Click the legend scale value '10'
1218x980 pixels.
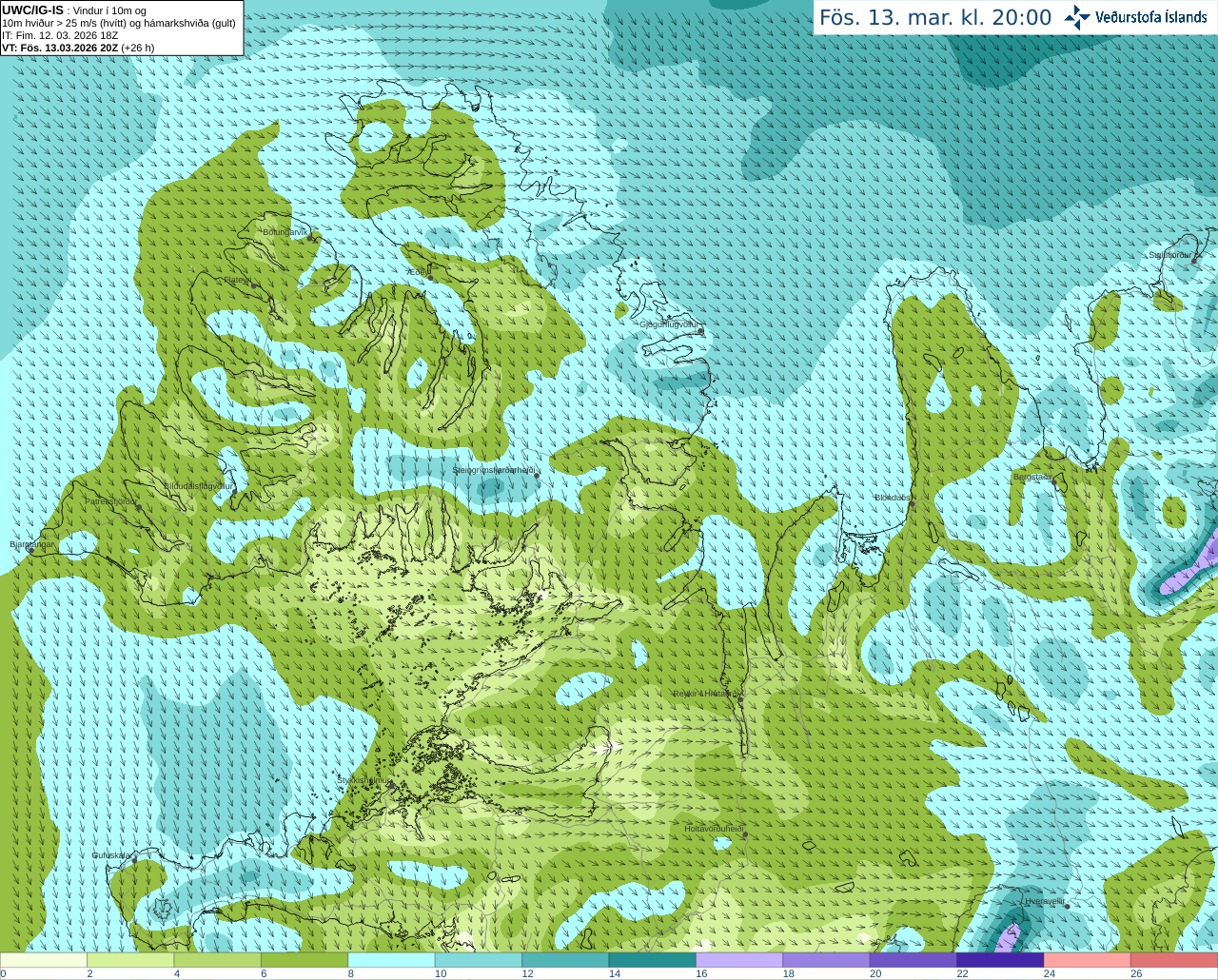pos(441,974)
